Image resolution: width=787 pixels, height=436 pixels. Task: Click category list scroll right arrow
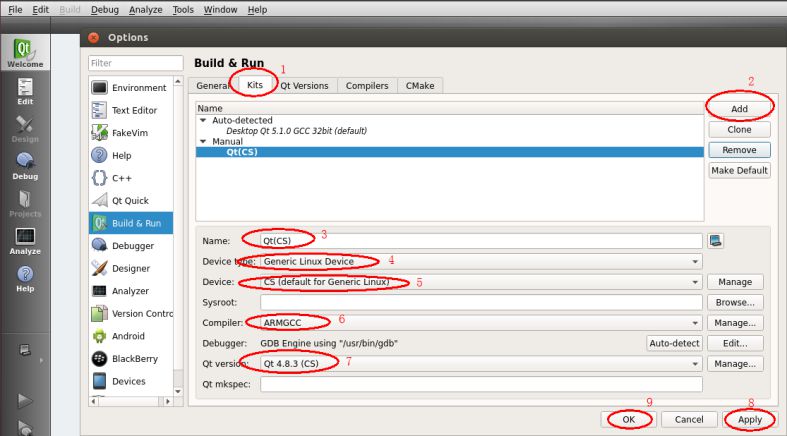point(168,401)
